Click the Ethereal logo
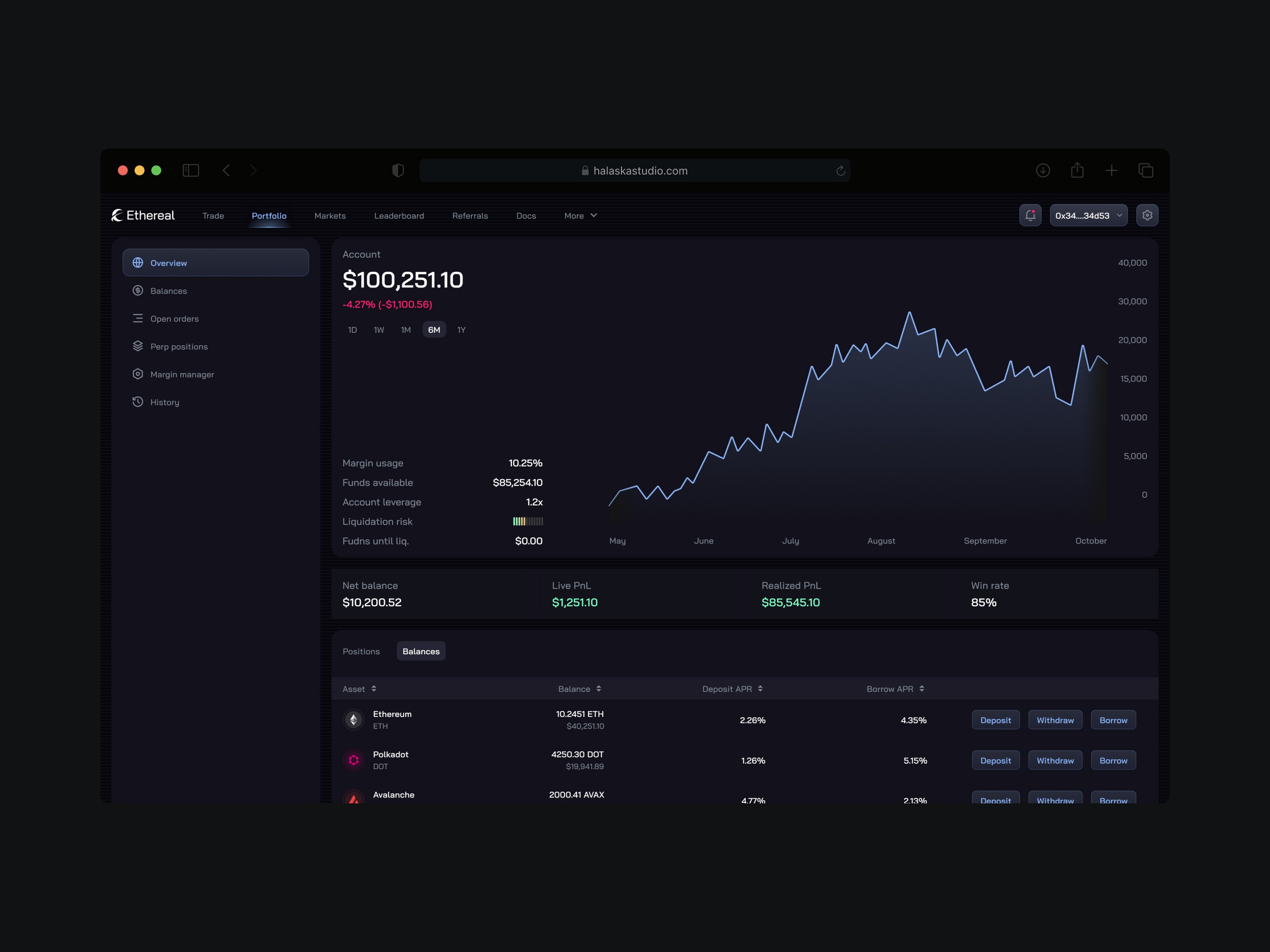 (x=143, y=215)
